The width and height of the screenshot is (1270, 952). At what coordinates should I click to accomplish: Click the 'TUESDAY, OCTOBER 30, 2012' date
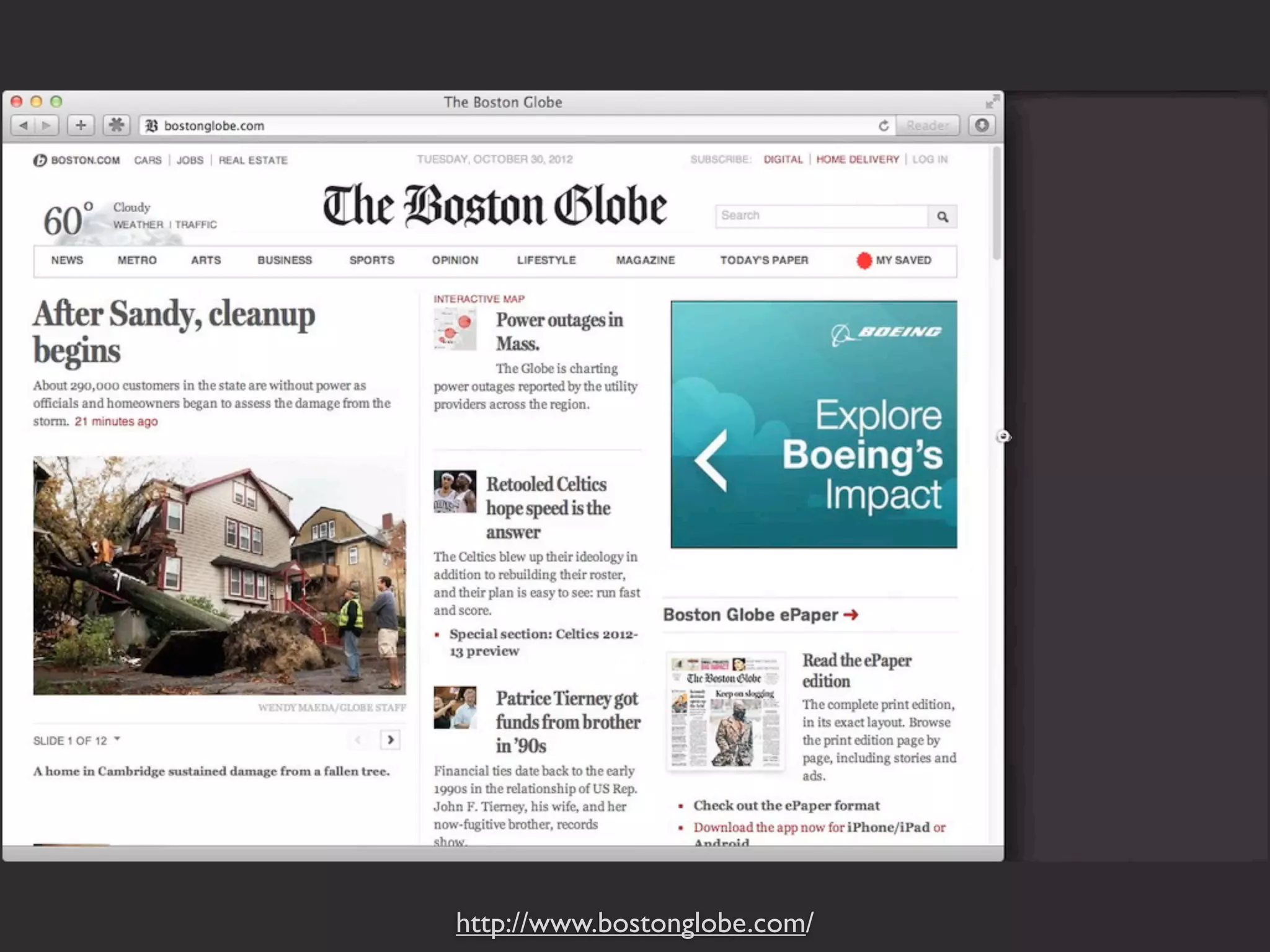pos(494,159)
